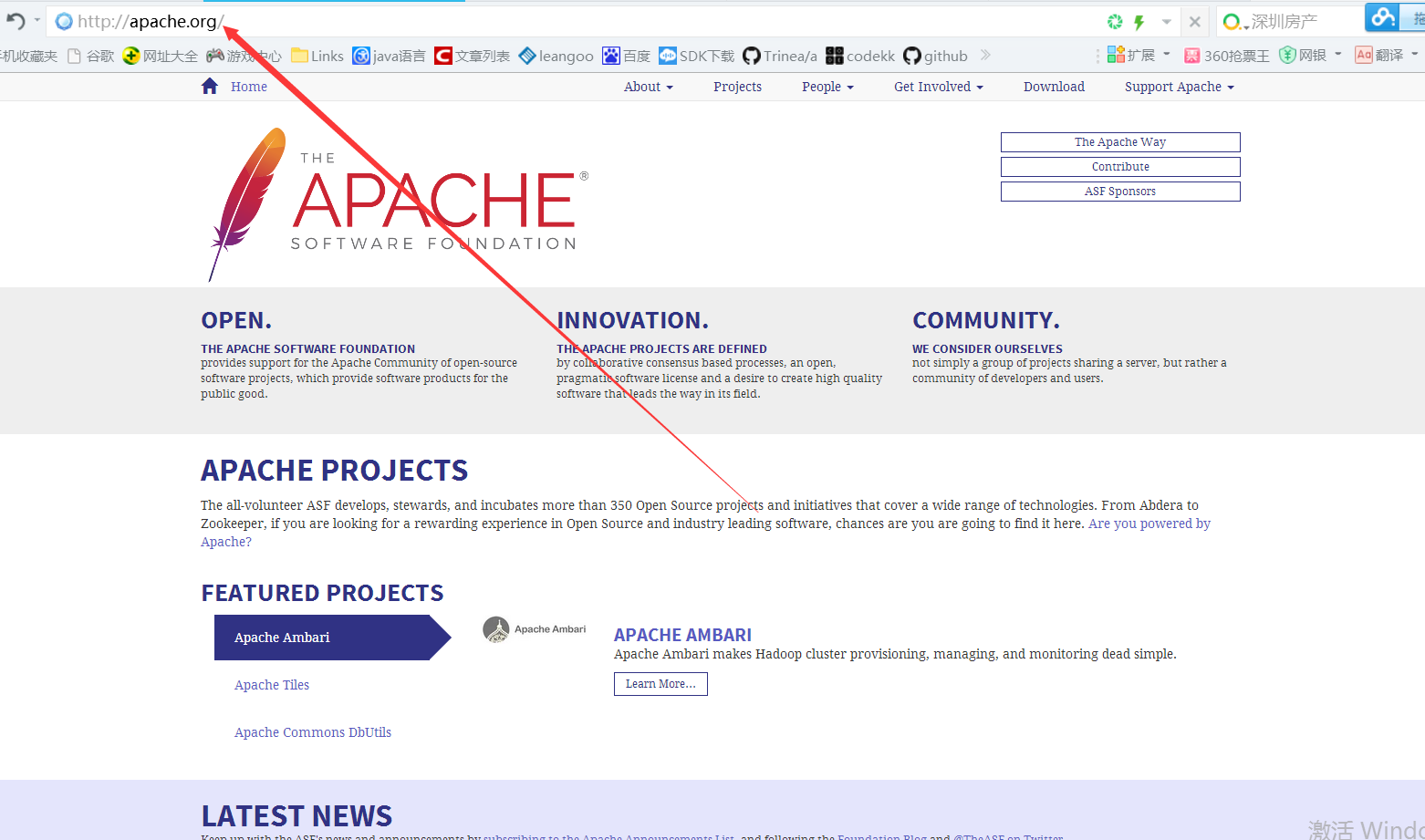Expand the address bar history dropdown

coord(1166,22)
